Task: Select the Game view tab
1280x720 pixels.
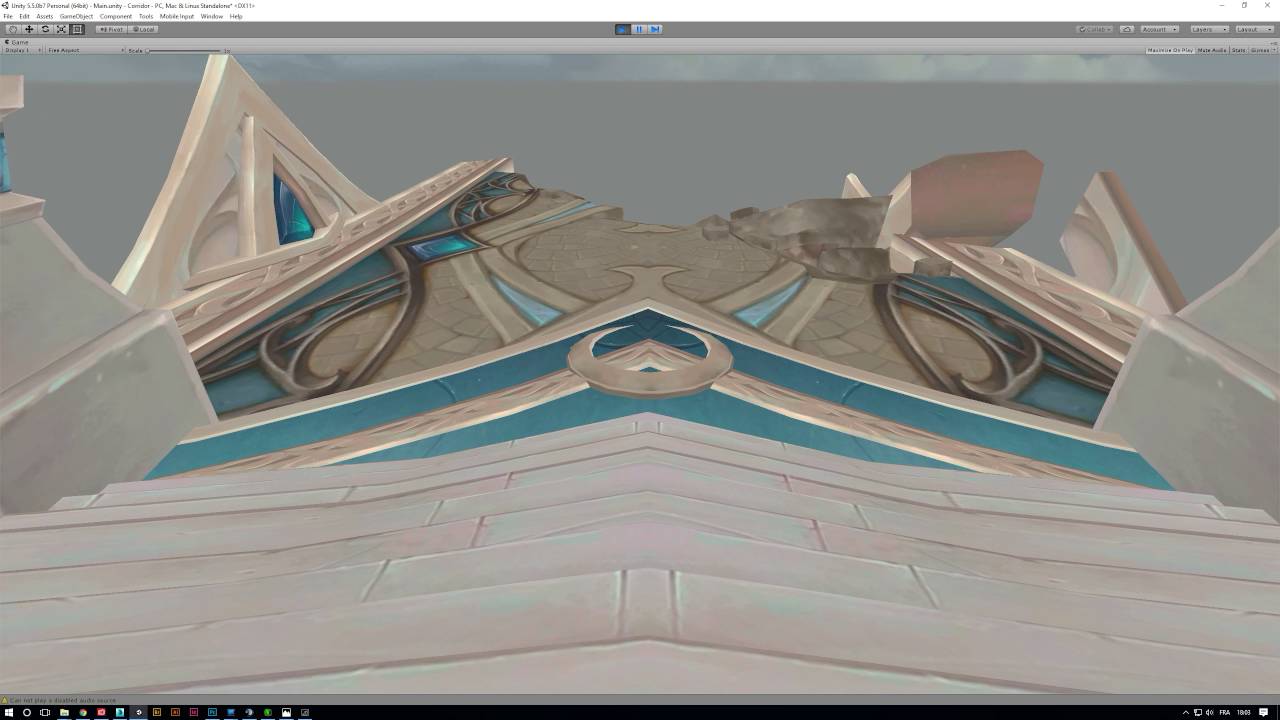Action: (18, 42)
